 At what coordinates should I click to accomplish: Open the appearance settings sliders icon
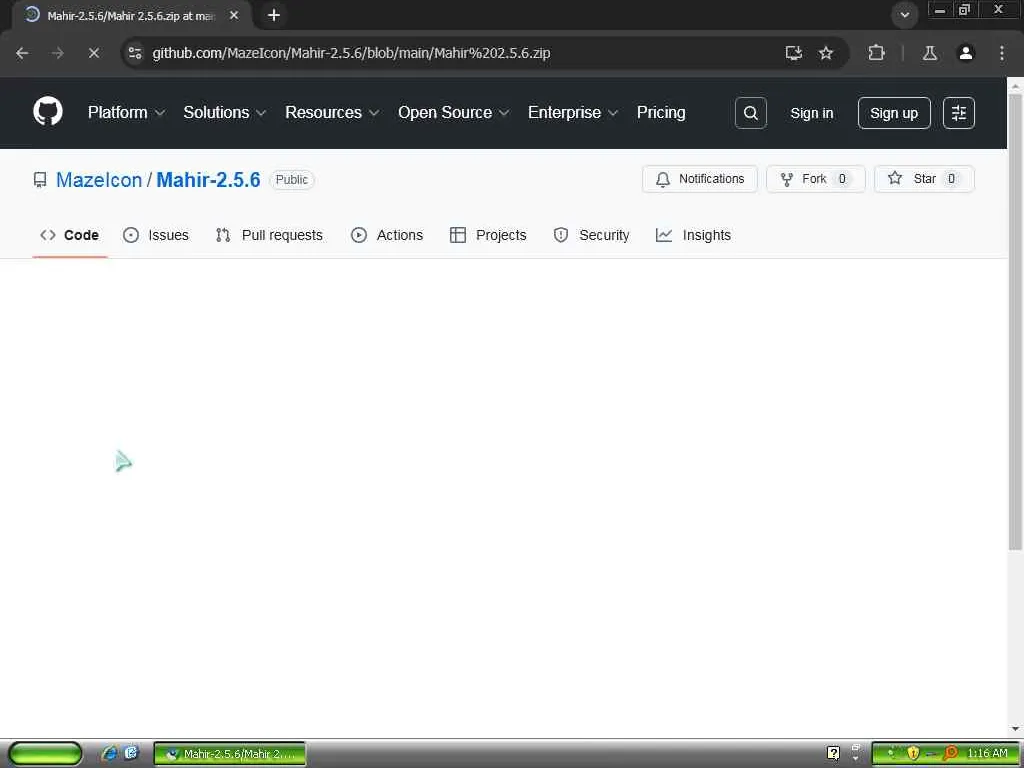pyautogui.click(x=959, y=113)
